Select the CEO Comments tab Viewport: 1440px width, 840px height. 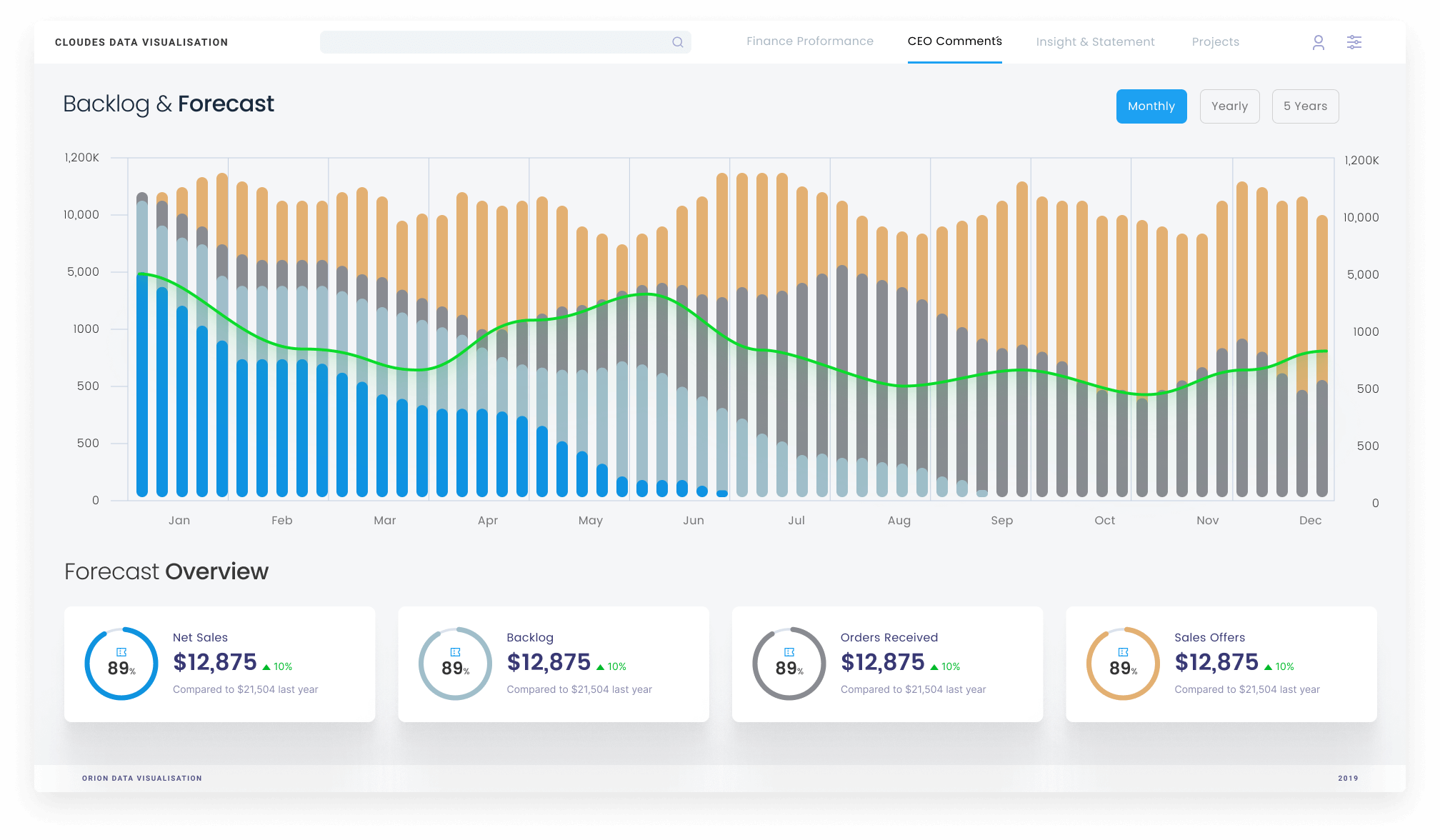(x=954, y=41)
